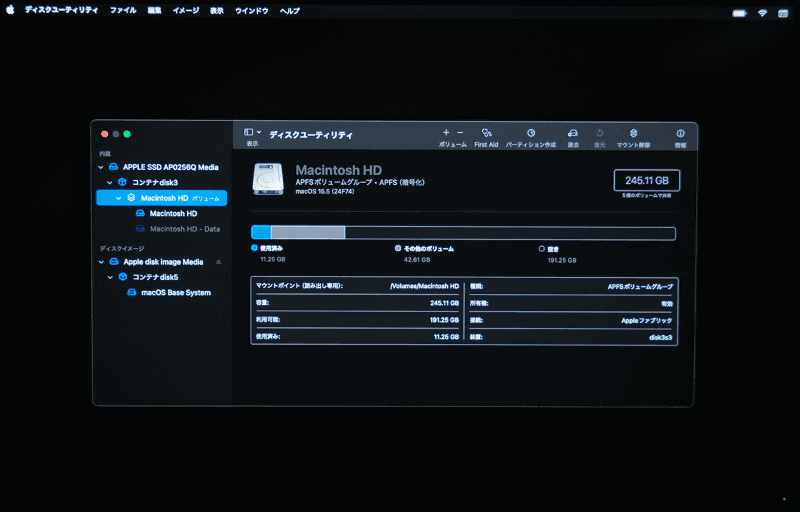Click the Appleファブリック connection value

(x=646, y=320)
